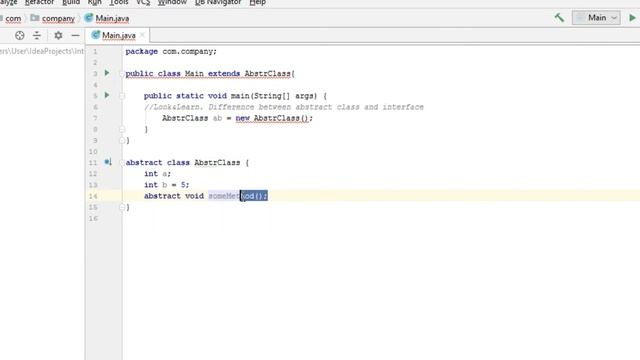Screen dimensions: 640x360
Task: Click the company breadcrumb folder
Action: (x=53, y=18)
